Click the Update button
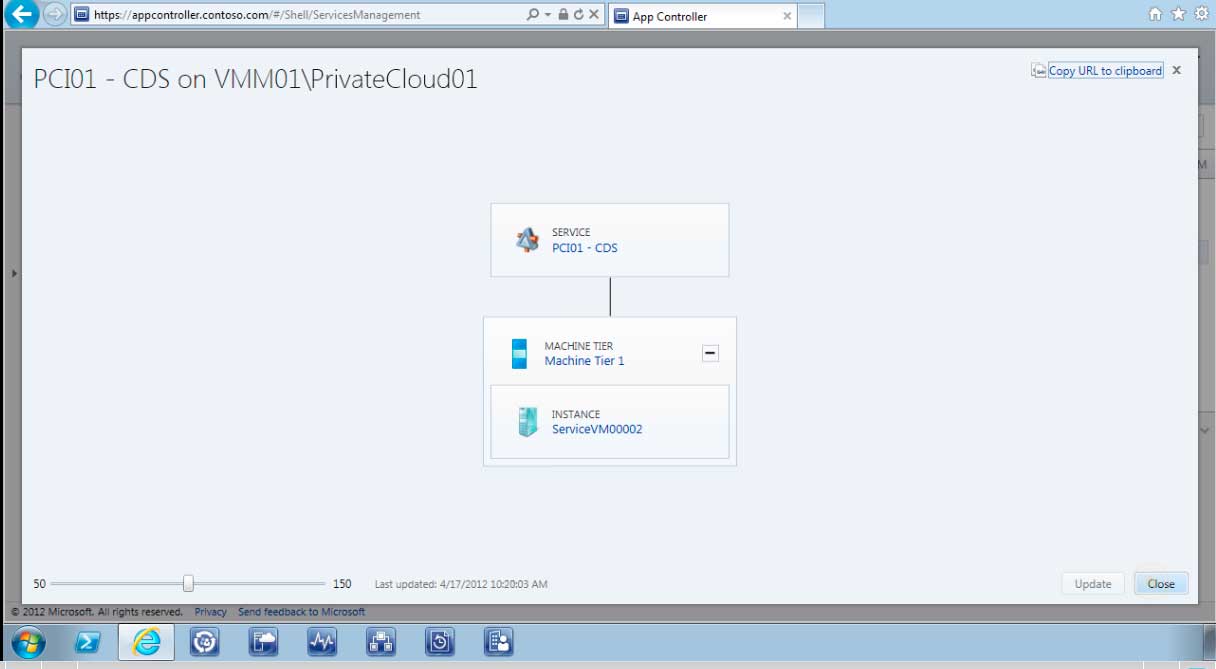 click(1093, 584)
